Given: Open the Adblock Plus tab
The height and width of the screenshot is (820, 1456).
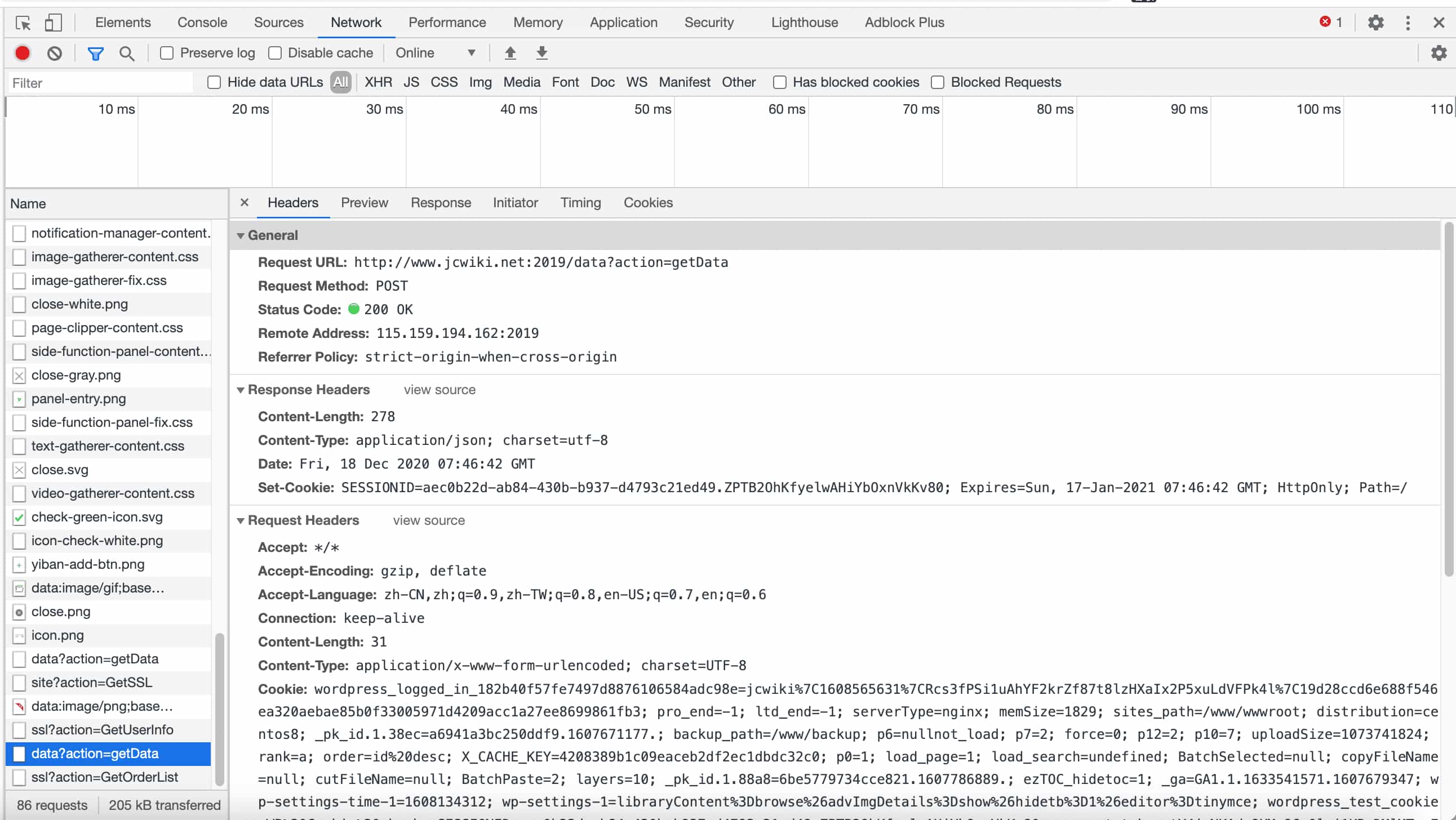Looking at the screenshot, I should 904,23.
